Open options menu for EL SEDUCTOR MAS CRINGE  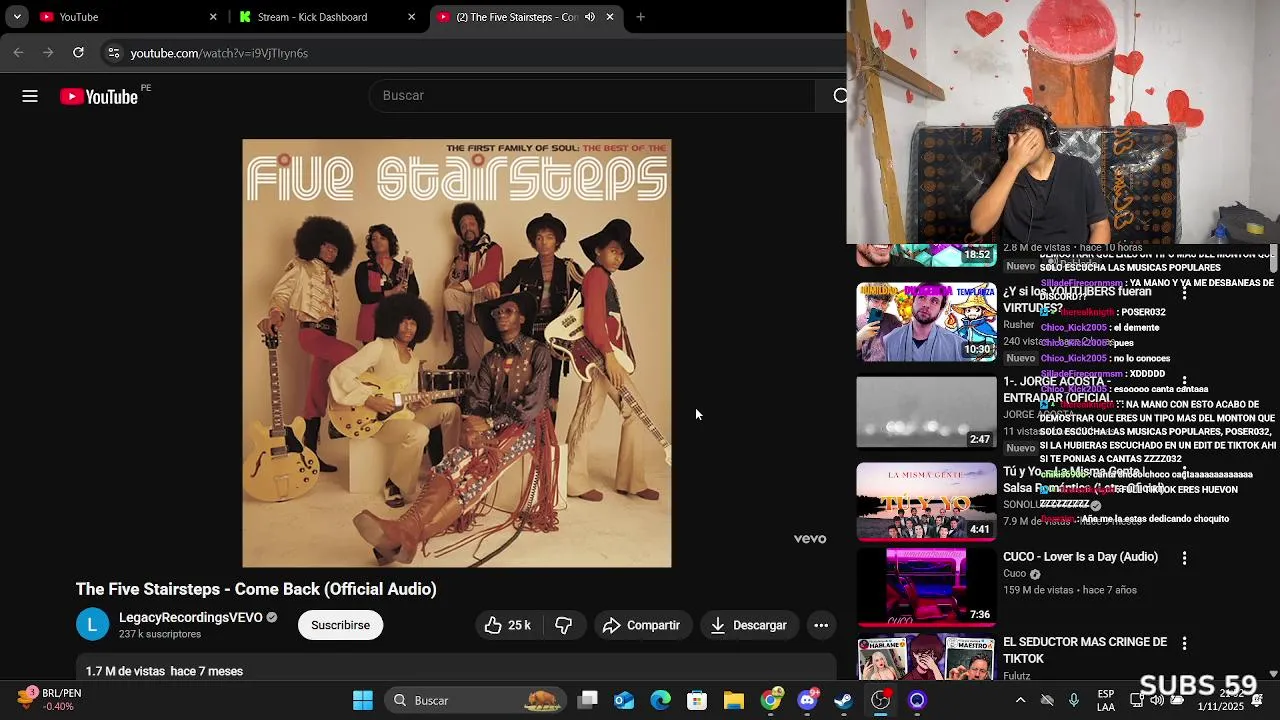pyautogui.click(x=1184, y=643)
